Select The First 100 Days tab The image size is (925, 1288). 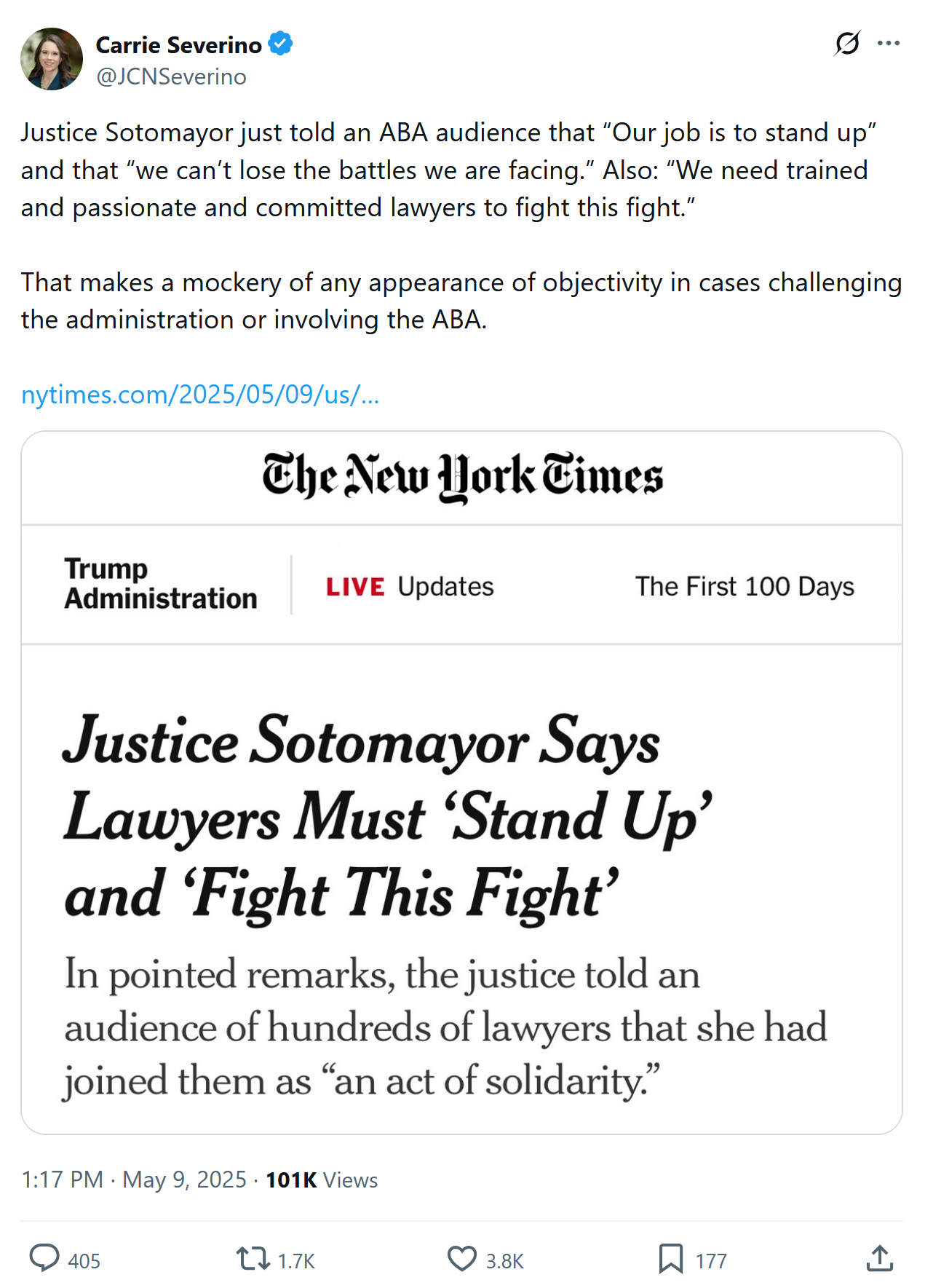point(744,587)
